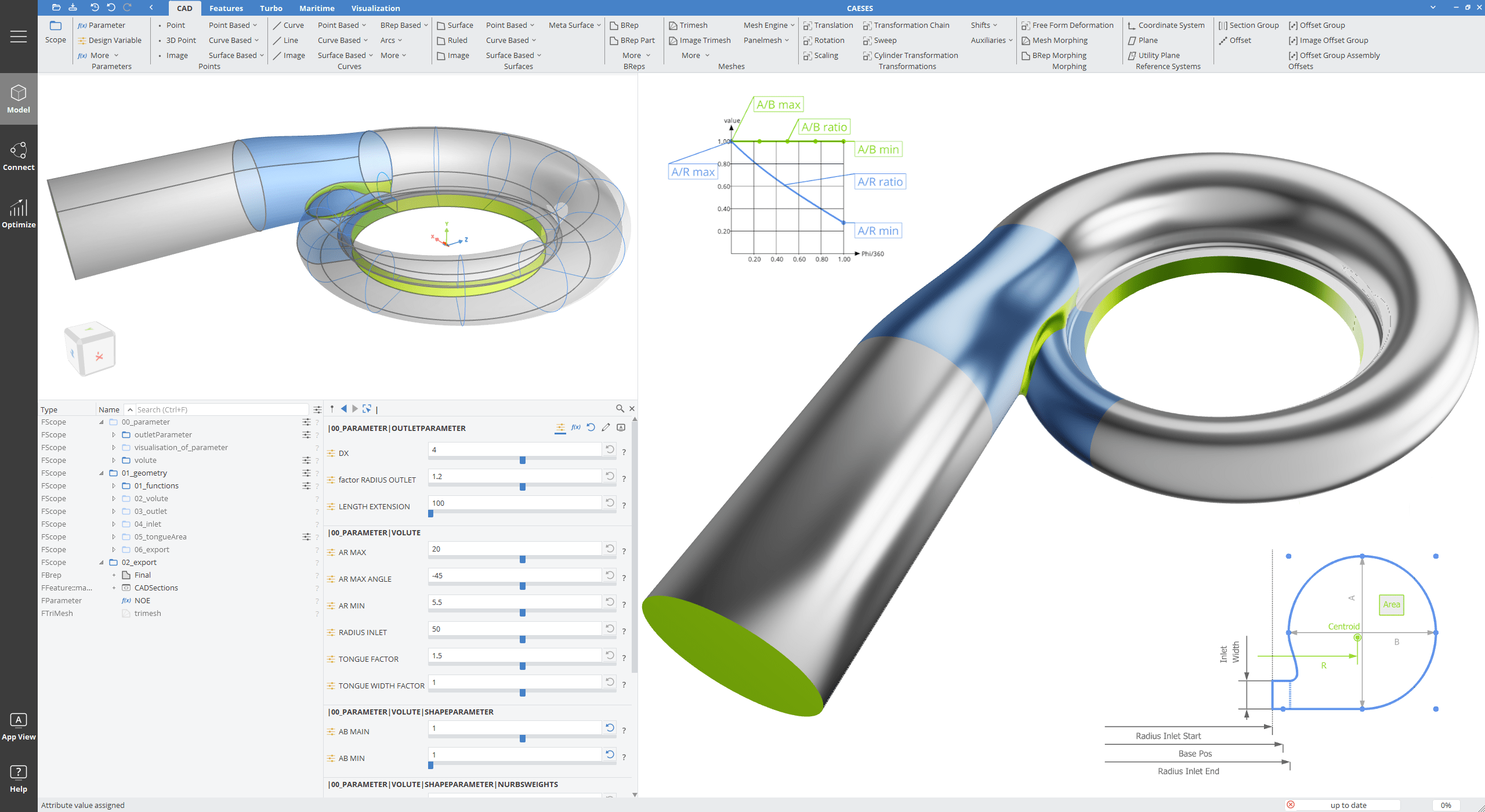Create a Sweep

(883, 40)
